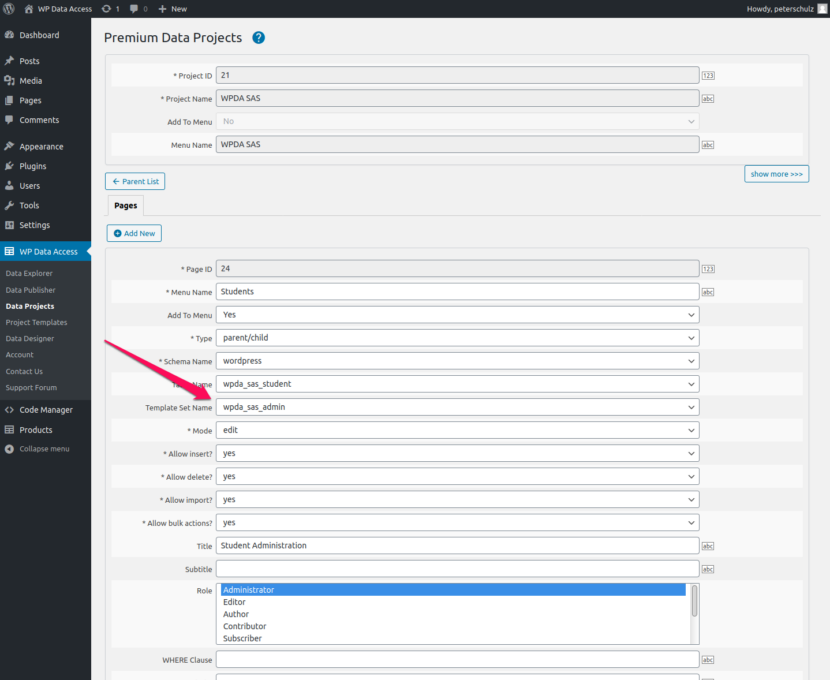Switch to the Pages tab
The height and width of the screenshot is (680, 830).
125,205
